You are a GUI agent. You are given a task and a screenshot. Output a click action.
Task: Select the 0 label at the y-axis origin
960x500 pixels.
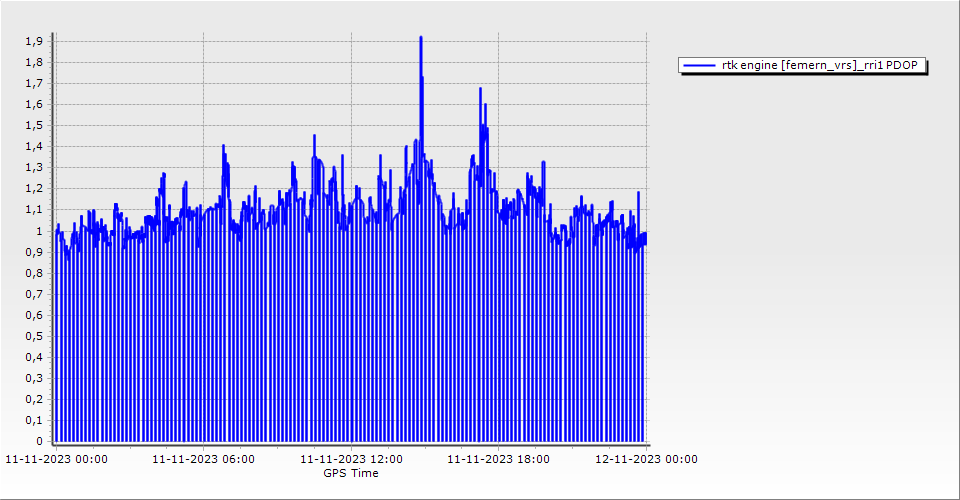(x=39, y=441)
